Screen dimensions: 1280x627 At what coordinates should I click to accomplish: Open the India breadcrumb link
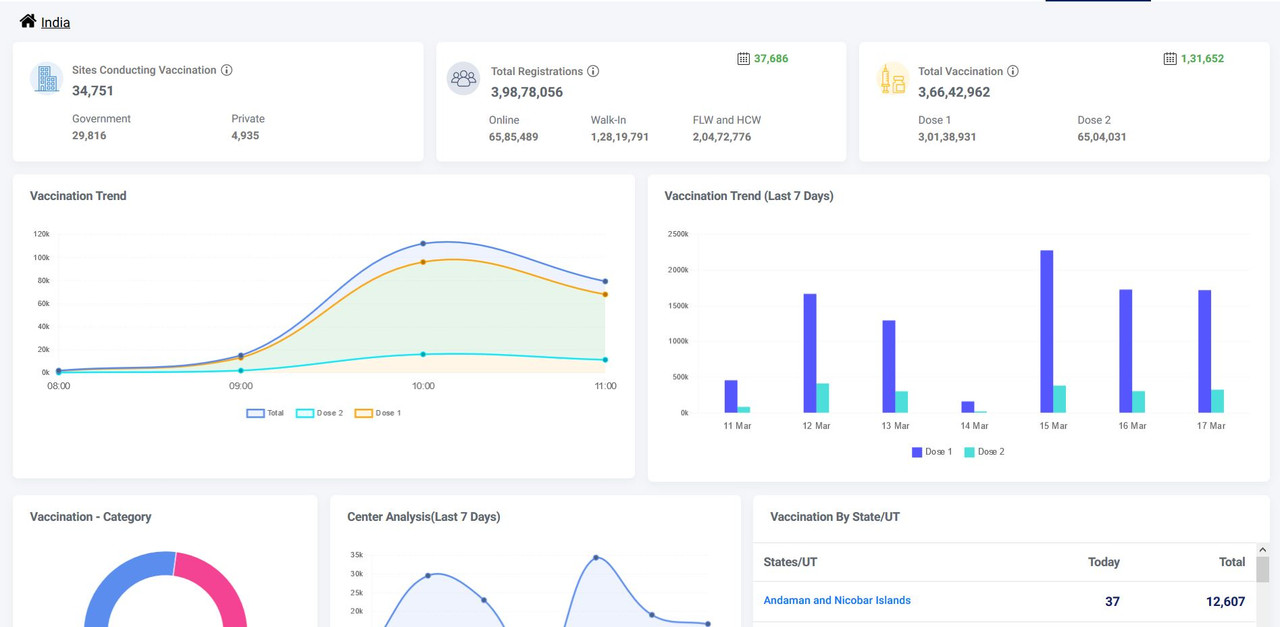pyautogui.click(x=55, y=22)
